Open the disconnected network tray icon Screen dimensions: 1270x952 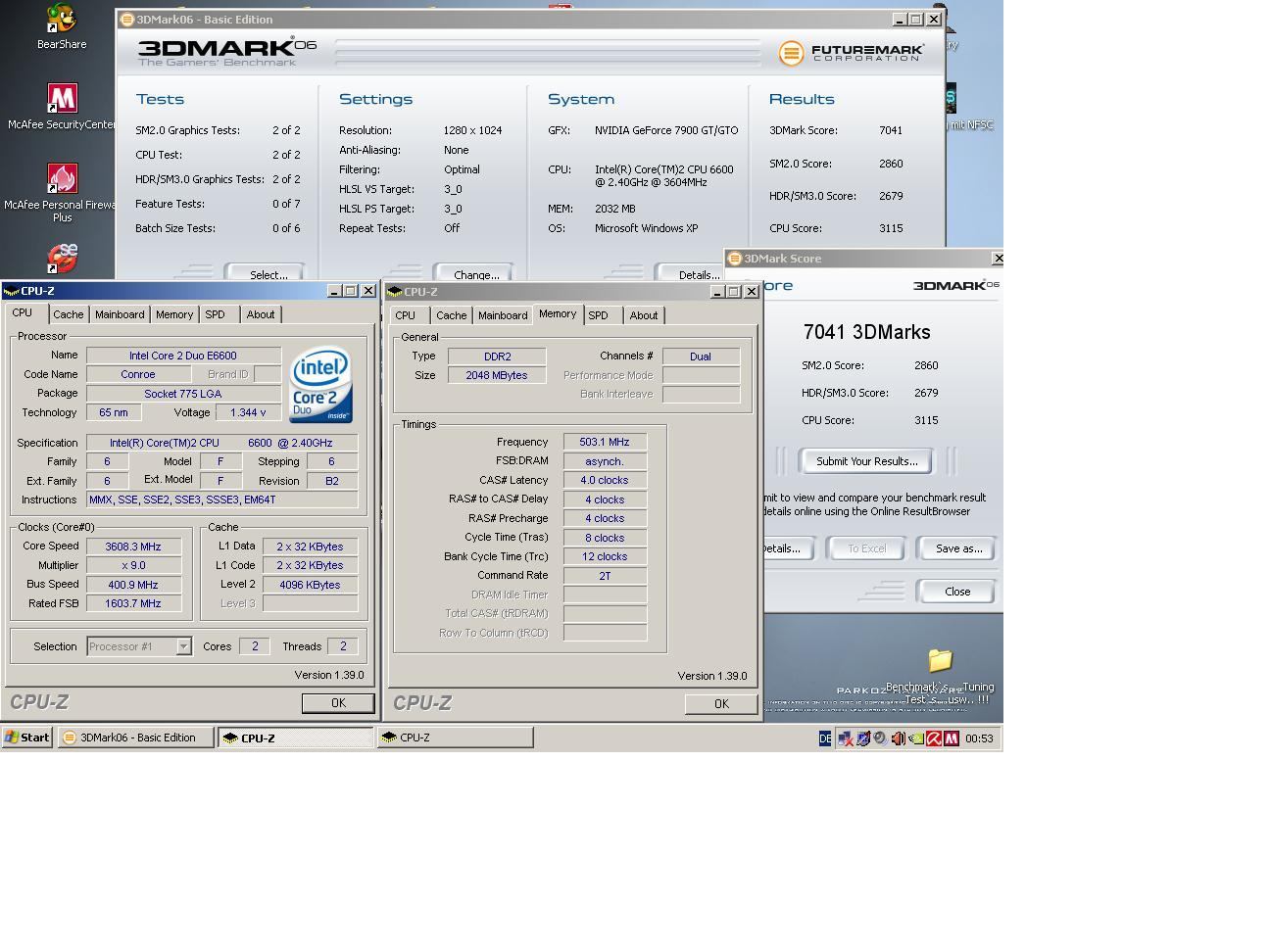pyautogui.click(x=845, y=738)
